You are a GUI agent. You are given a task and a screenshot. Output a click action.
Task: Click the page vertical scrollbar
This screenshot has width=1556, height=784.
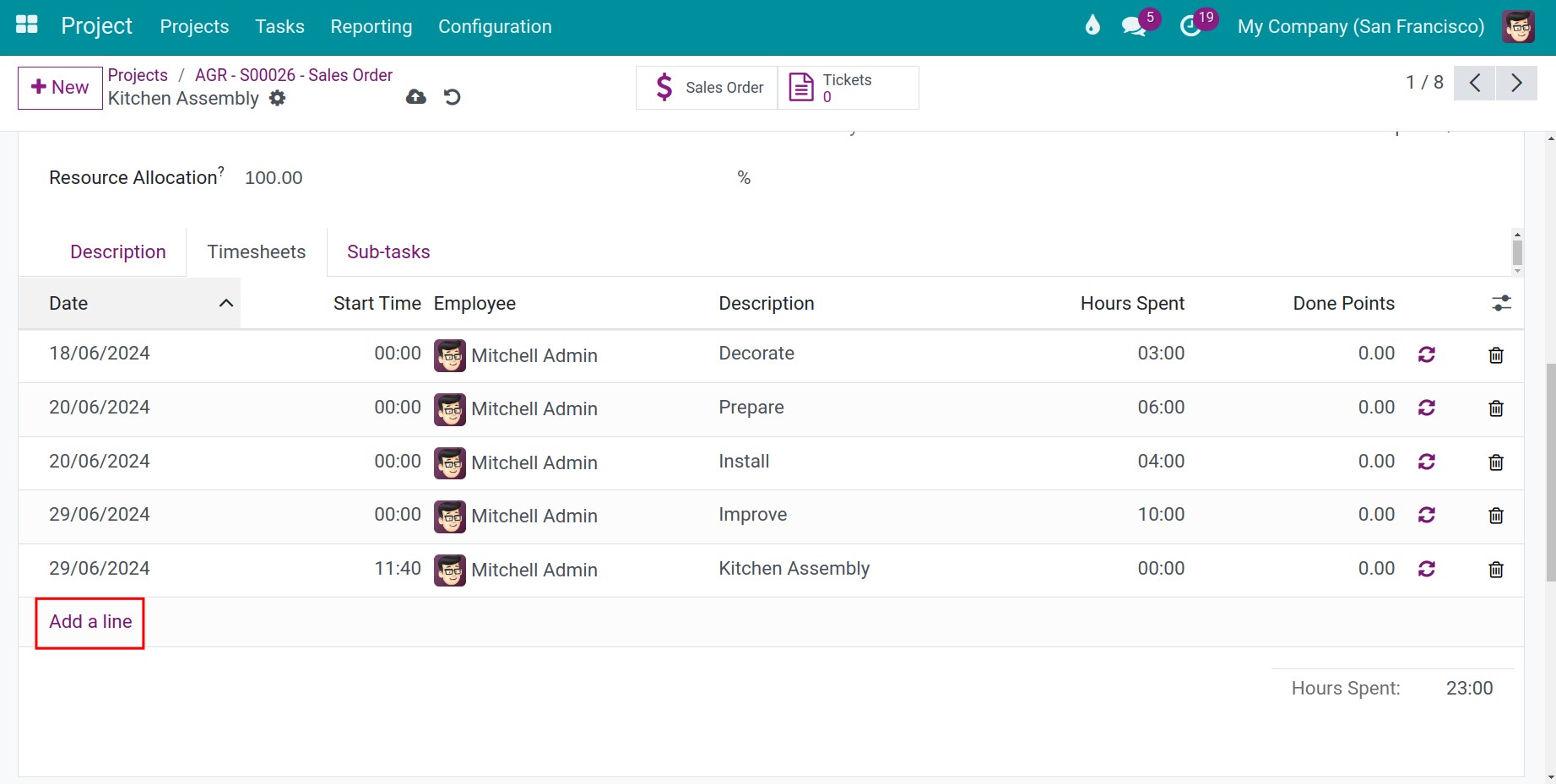point(1550,473)
